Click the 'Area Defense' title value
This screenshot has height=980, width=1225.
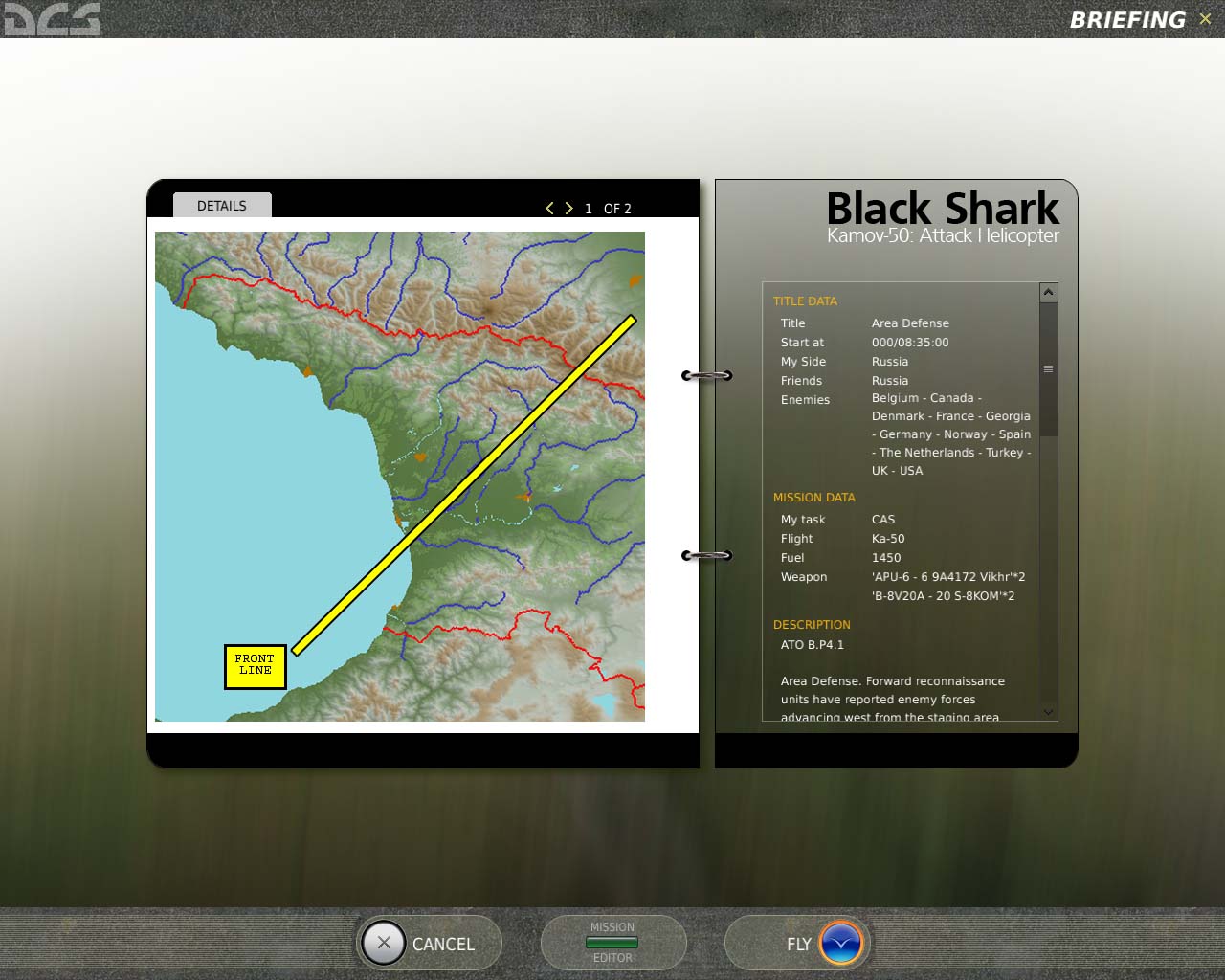pos(910,323)
